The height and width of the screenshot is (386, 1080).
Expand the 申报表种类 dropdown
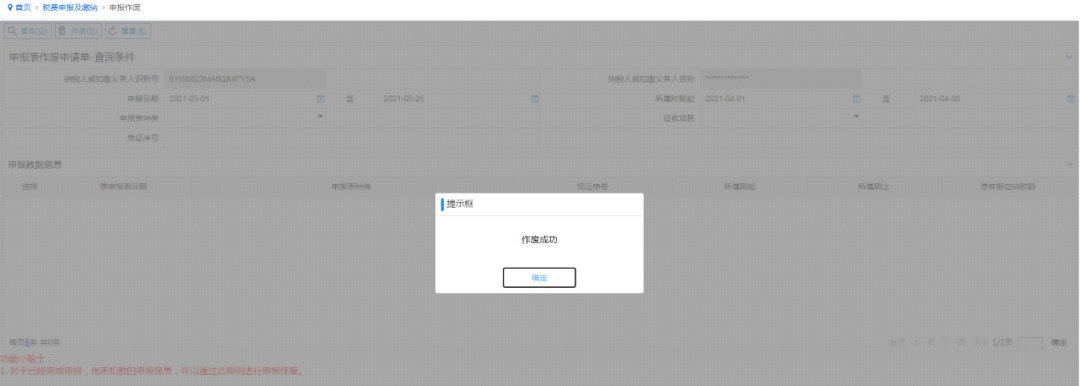click(320, 117)
